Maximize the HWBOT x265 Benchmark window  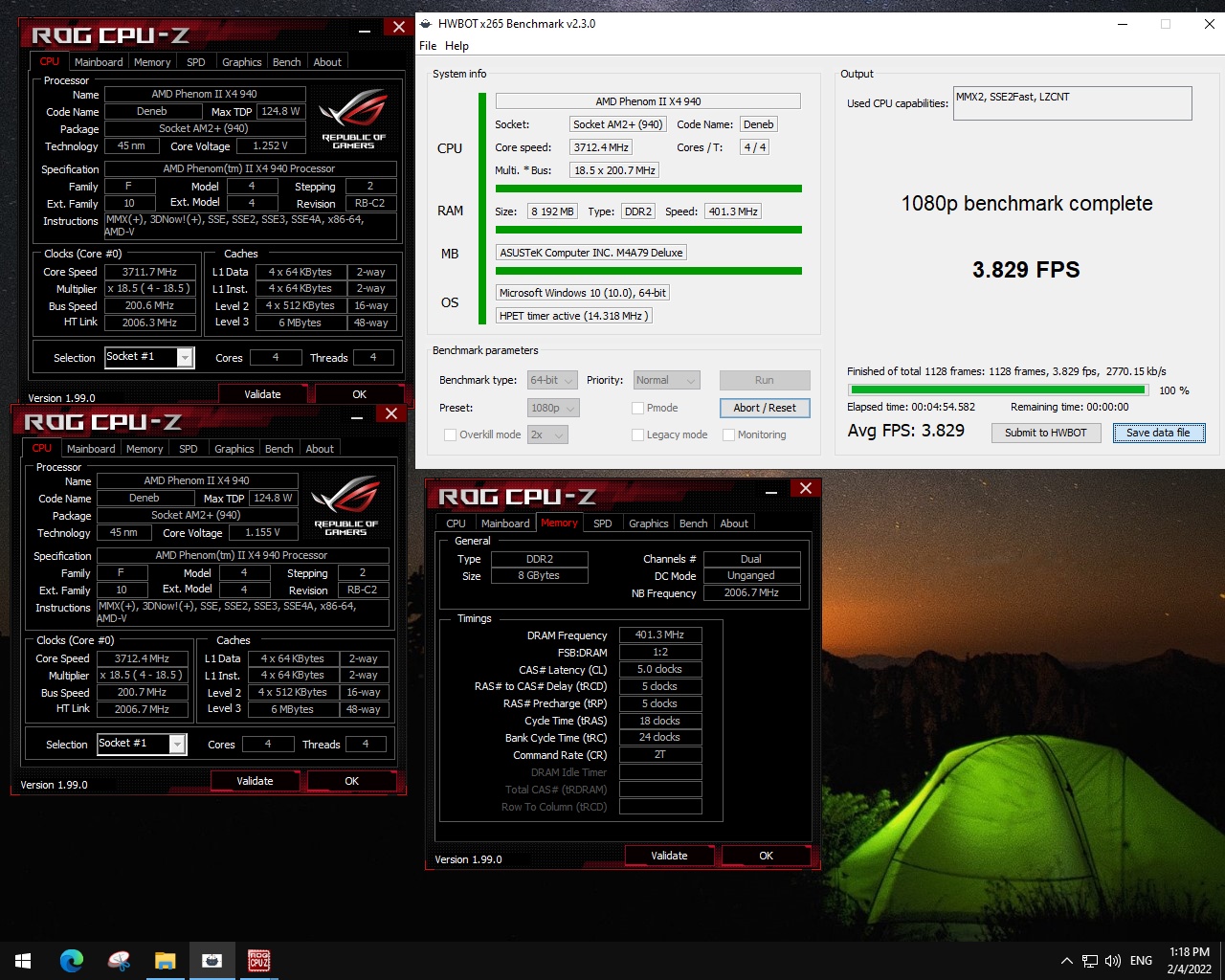pyautogui.click(x=1166, y=24)
